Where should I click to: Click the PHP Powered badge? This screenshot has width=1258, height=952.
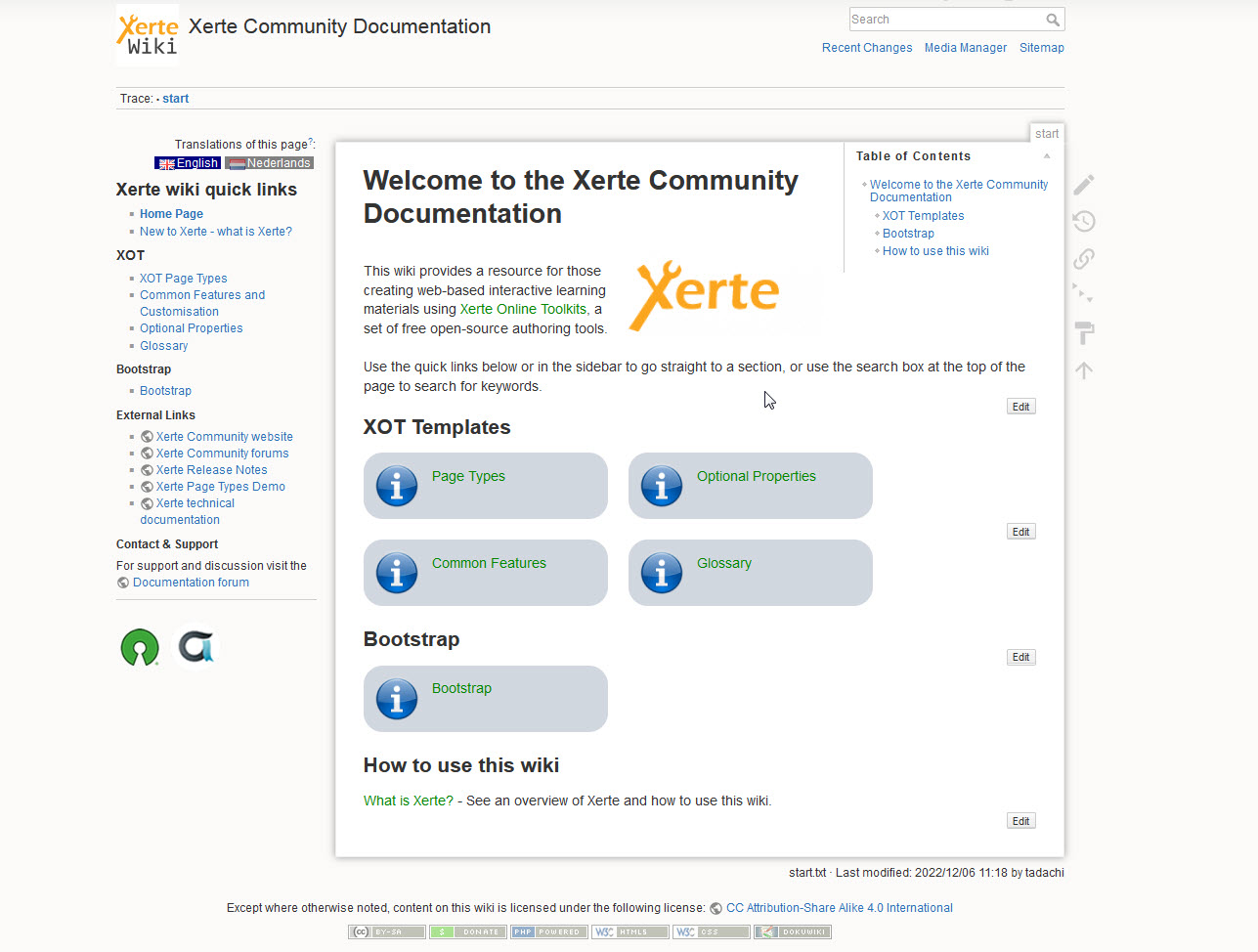click(x=549, y=932)
